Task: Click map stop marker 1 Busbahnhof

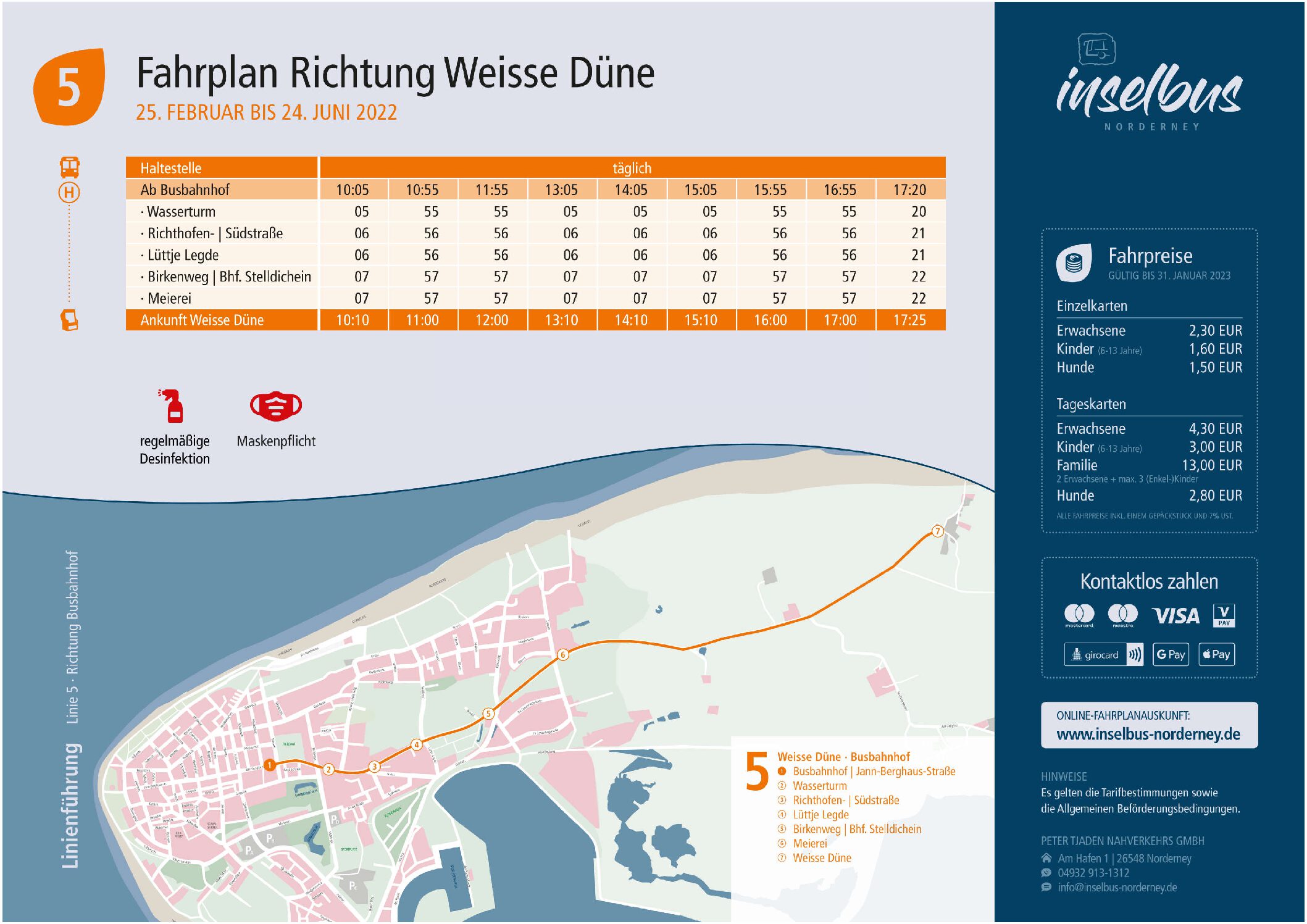Action: coord(269,765)
